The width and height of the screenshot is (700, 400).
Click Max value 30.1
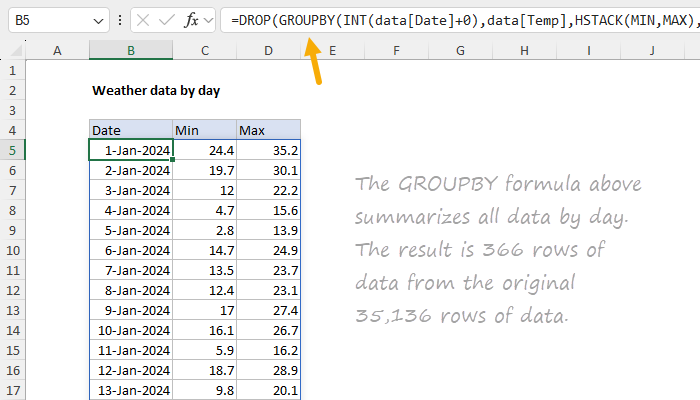[268, 171]
